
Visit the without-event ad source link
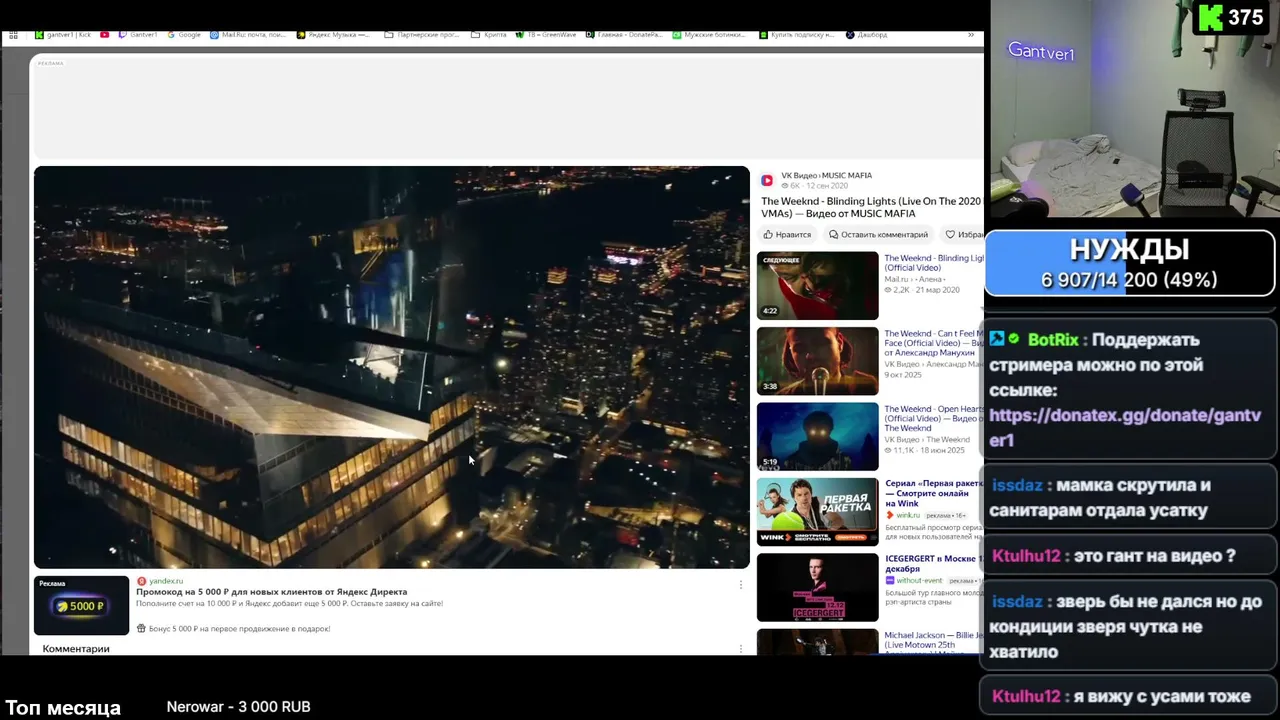coord(919,580)
